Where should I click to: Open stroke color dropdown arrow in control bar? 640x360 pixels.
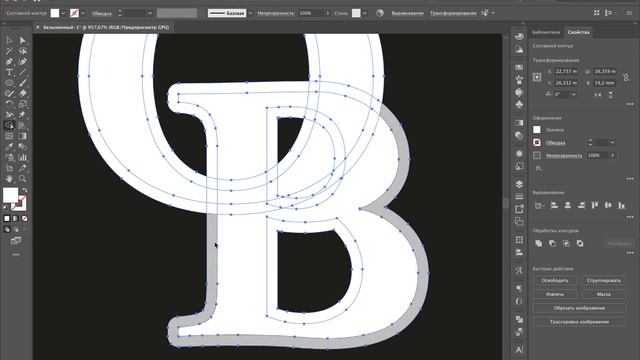tap(83, 13)
